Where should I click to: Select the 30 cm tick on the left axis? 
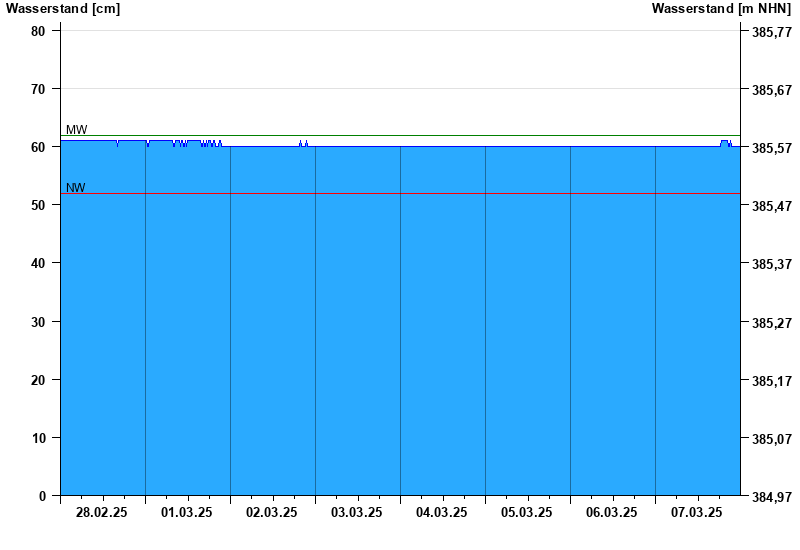coord(38,322)
